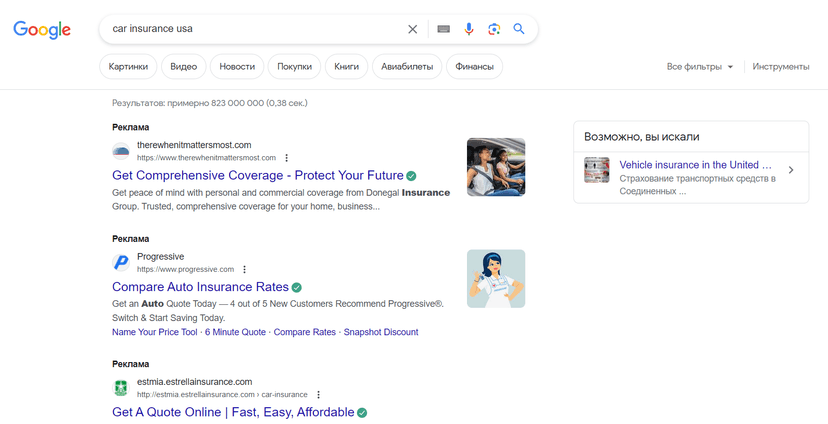Click the Google logo

tap(42, 30)
